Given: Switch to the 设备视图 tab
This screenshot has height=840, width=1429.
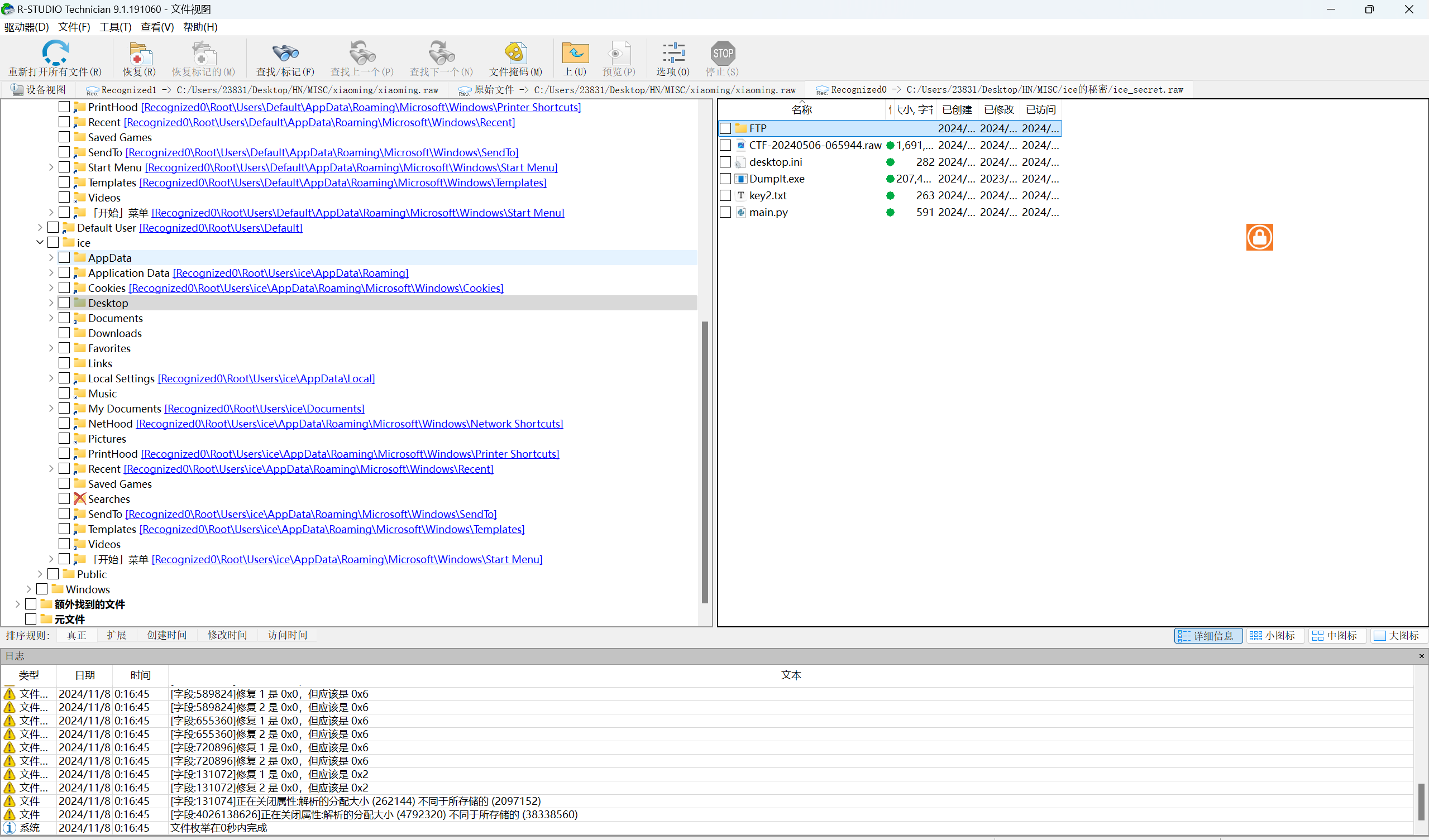Looking at the screenshot, I should coord(40,89).
